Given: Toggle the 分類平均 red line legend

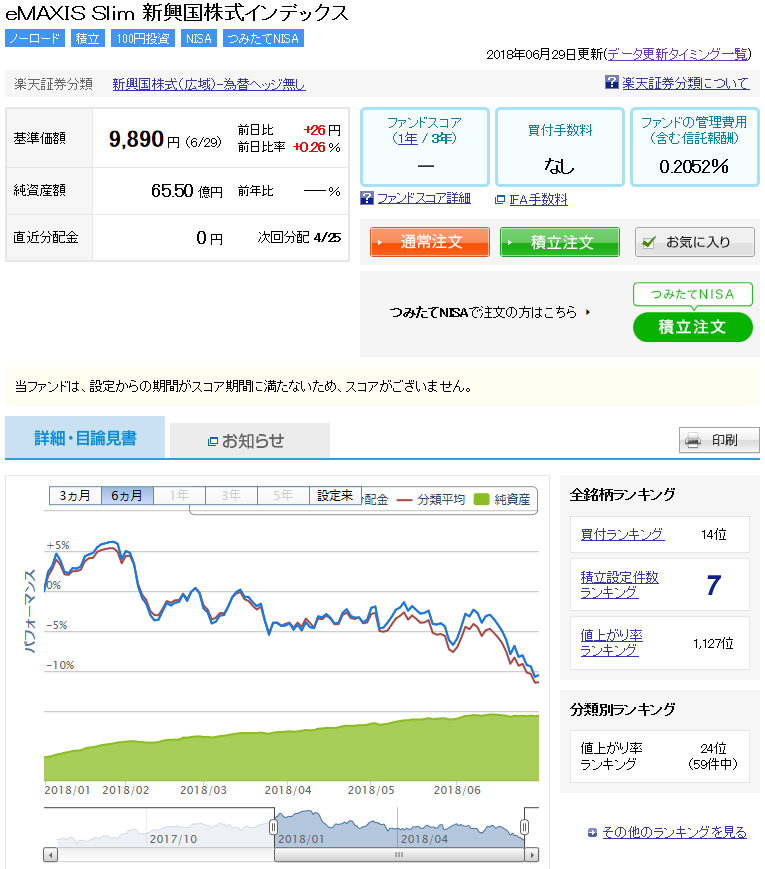Looking at the screenshot, I should [431, 499].
